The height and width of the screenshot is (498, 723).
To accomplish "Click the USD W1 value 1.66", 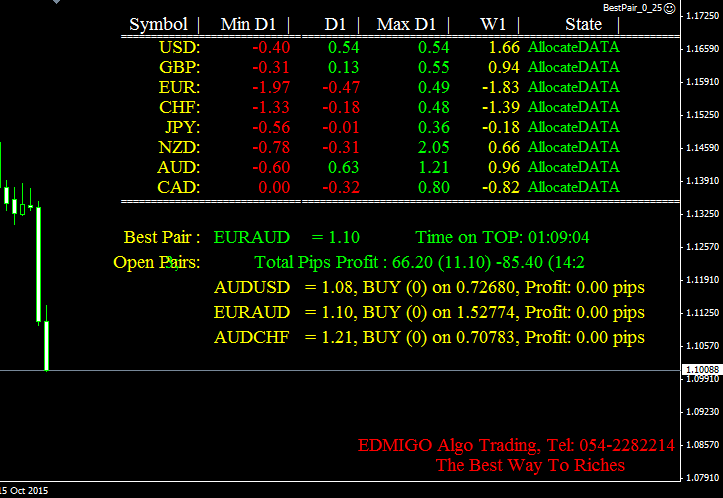I will [504, 47].
